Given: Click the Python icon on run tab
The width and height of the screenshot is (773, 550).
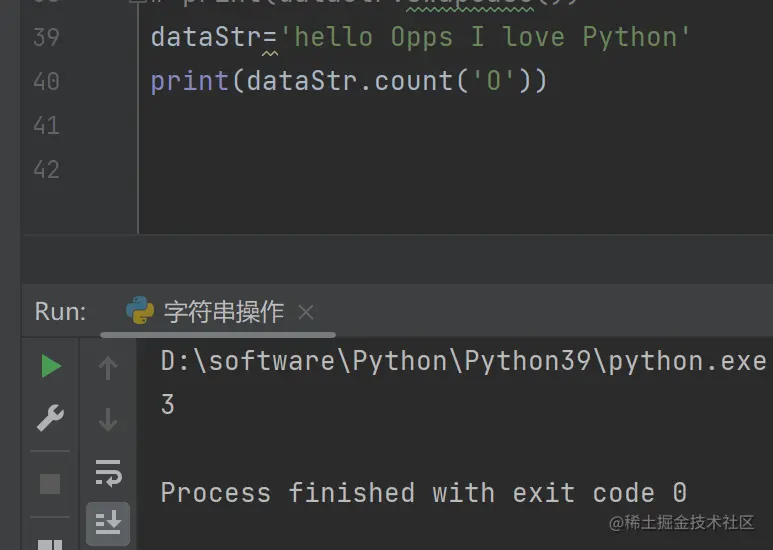Looking at the screenshot, I should point(140,311).
